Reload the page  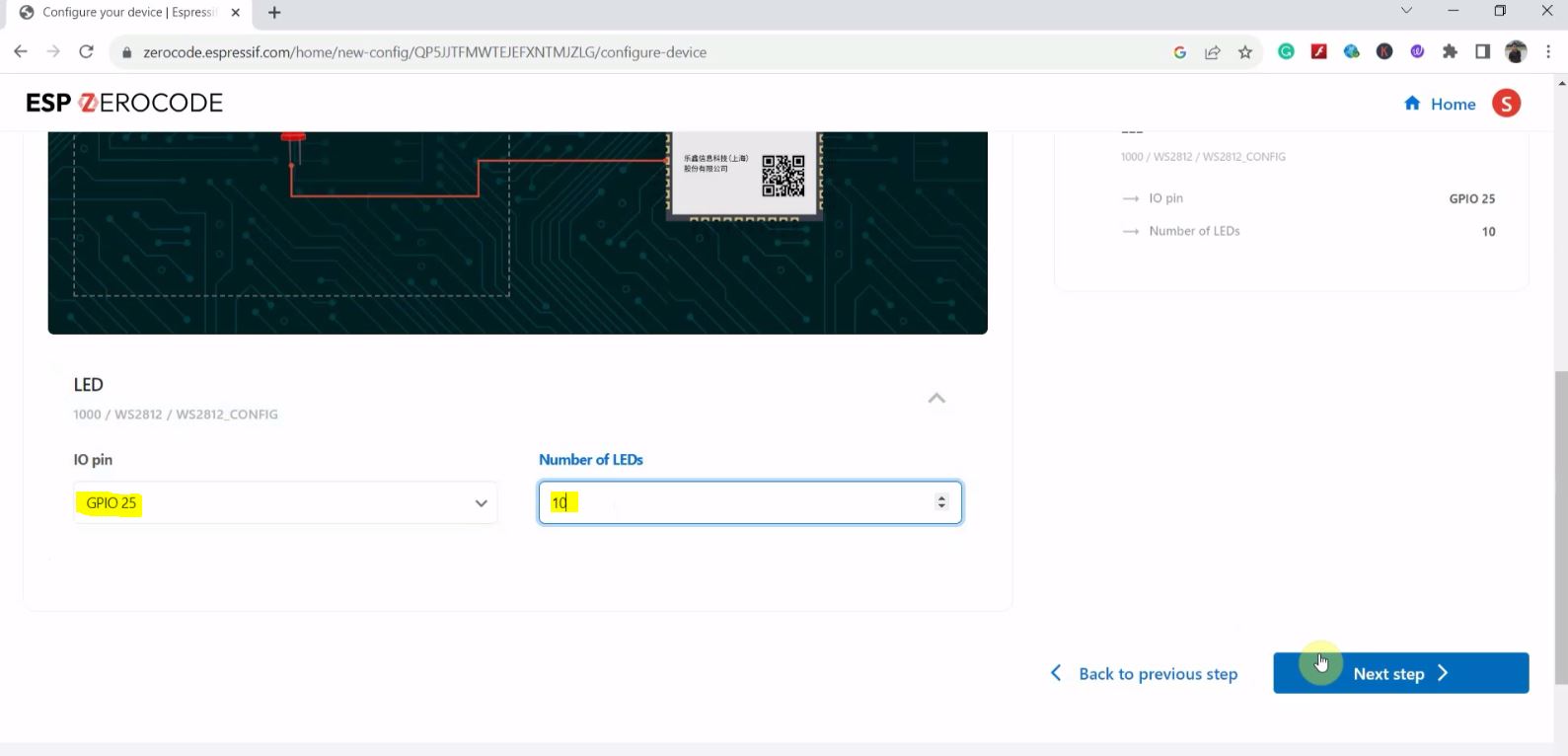click(x=86, y=52)
